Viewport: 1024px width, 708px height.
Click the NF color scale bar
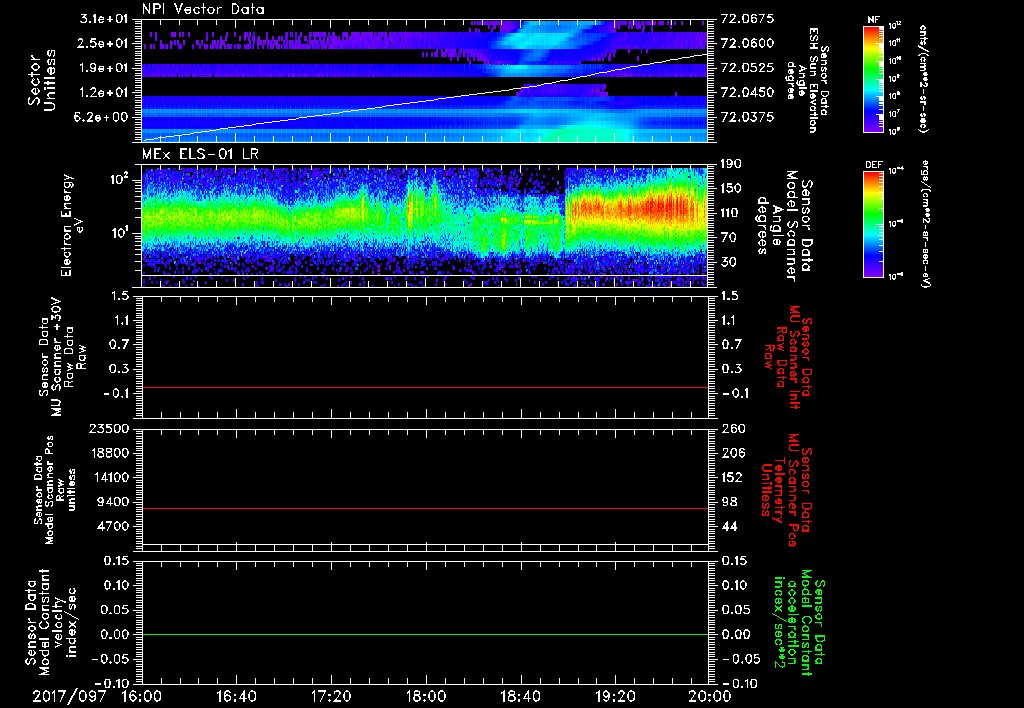(x=872, y=80)
